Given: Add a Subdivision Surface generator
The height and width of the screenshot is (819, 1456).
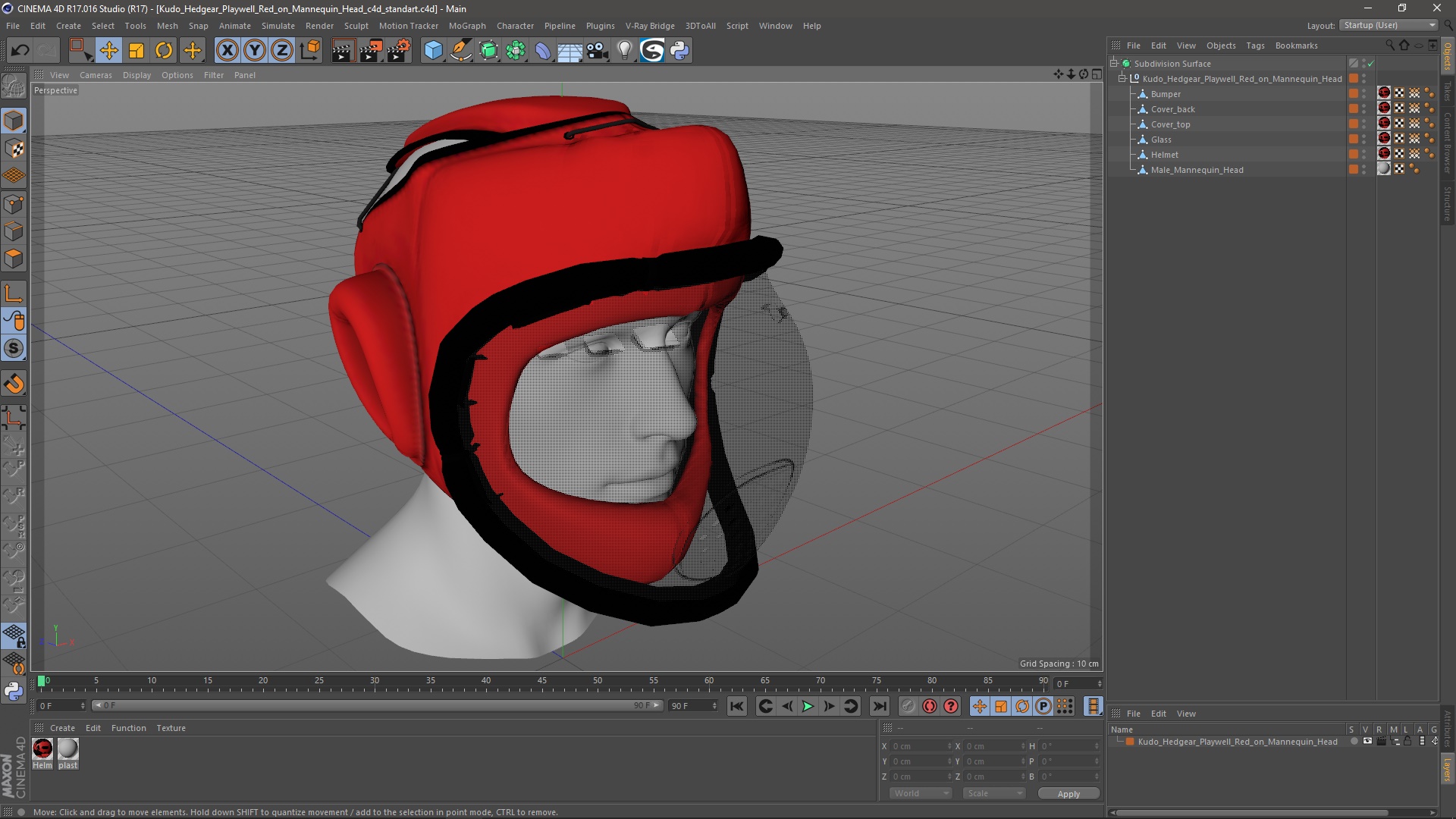Looking at the screenshot, I should (x=488, y=51).
